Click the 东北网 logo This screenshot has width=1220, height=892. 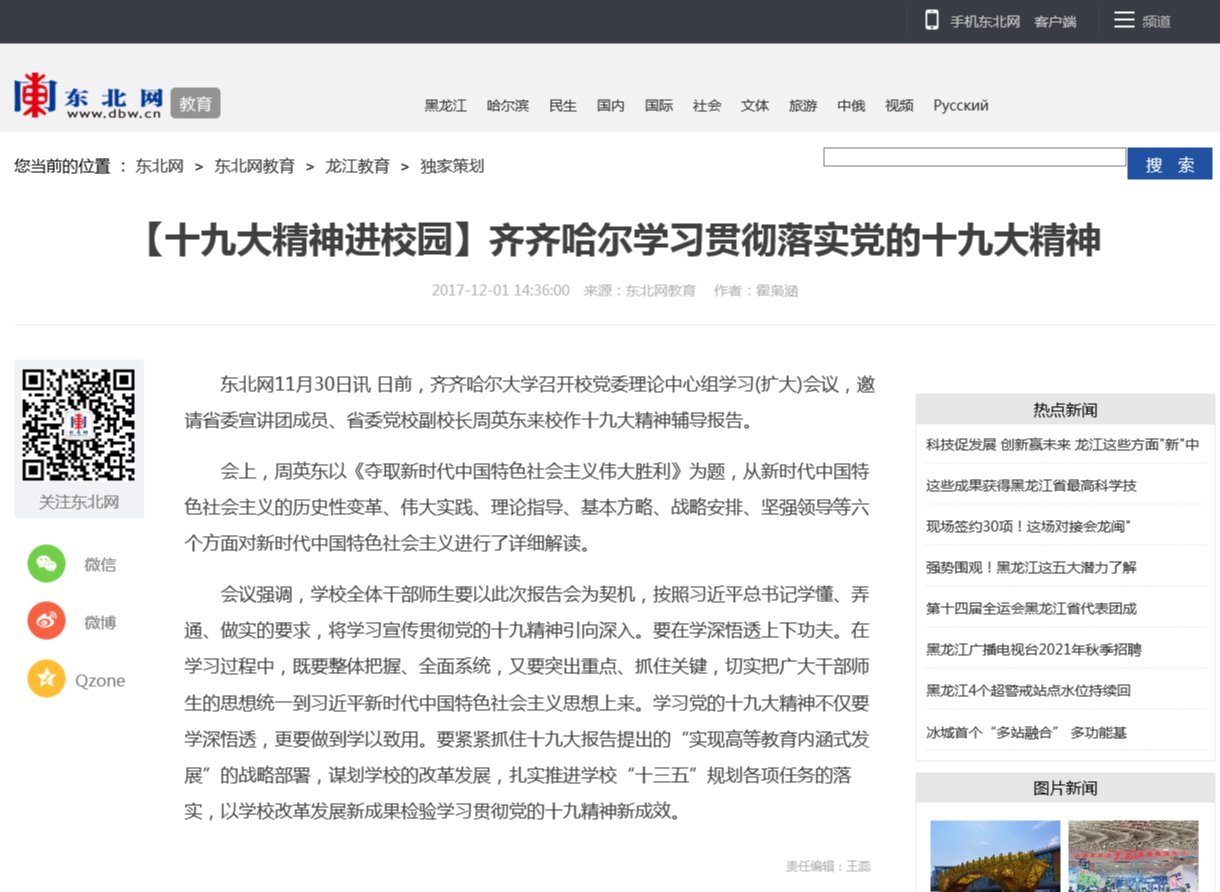88,97
